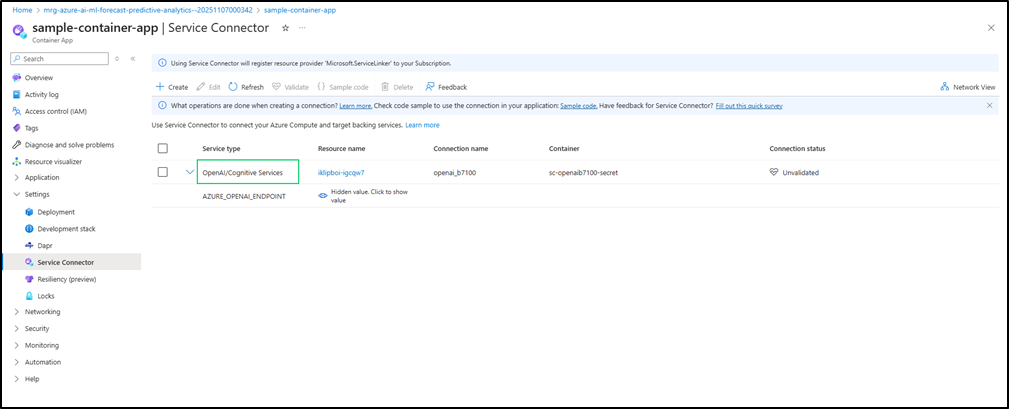Collapse the OpenAI connection row chevron
The height and width of the screenshot is (409, 1009).
[189, 172]
